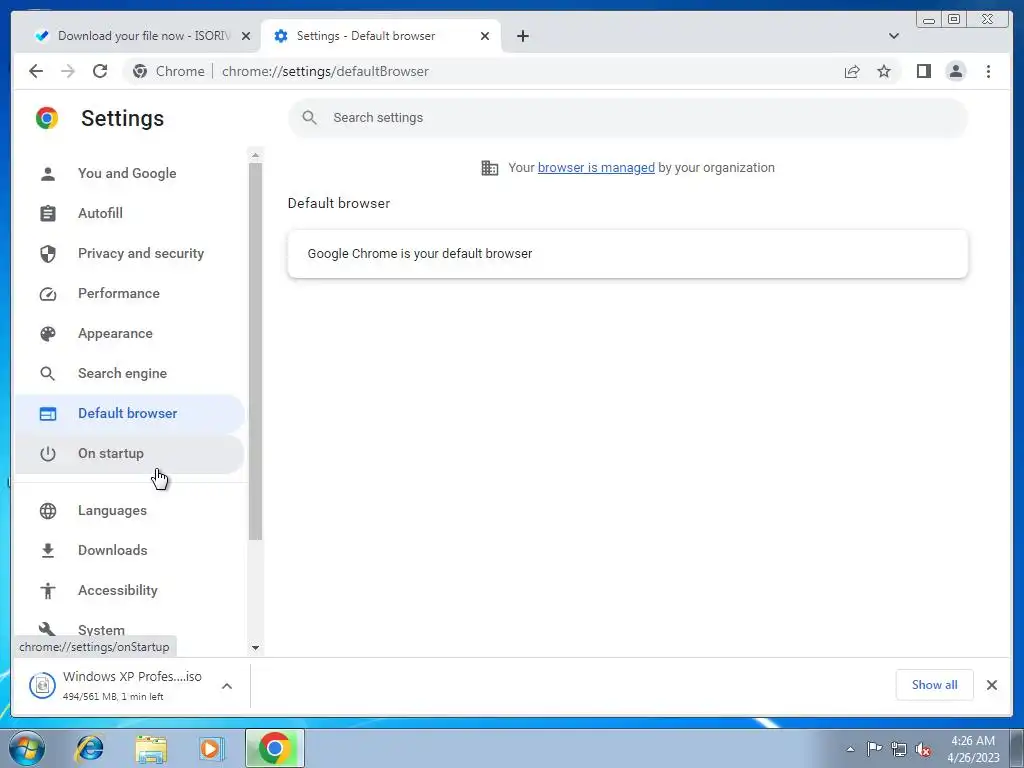Click the sidebar scrollbar up arrow

coord(255,155)
